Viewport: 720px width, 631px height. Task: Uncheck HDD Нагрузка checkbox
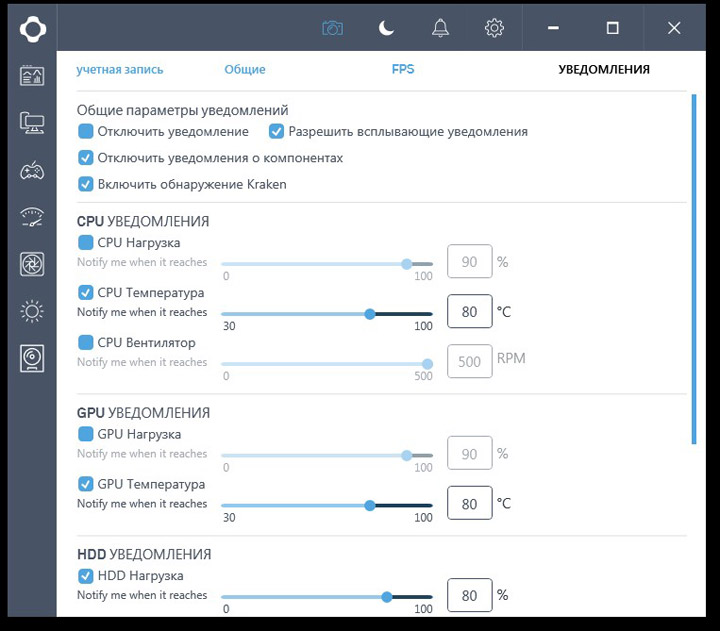85,575
